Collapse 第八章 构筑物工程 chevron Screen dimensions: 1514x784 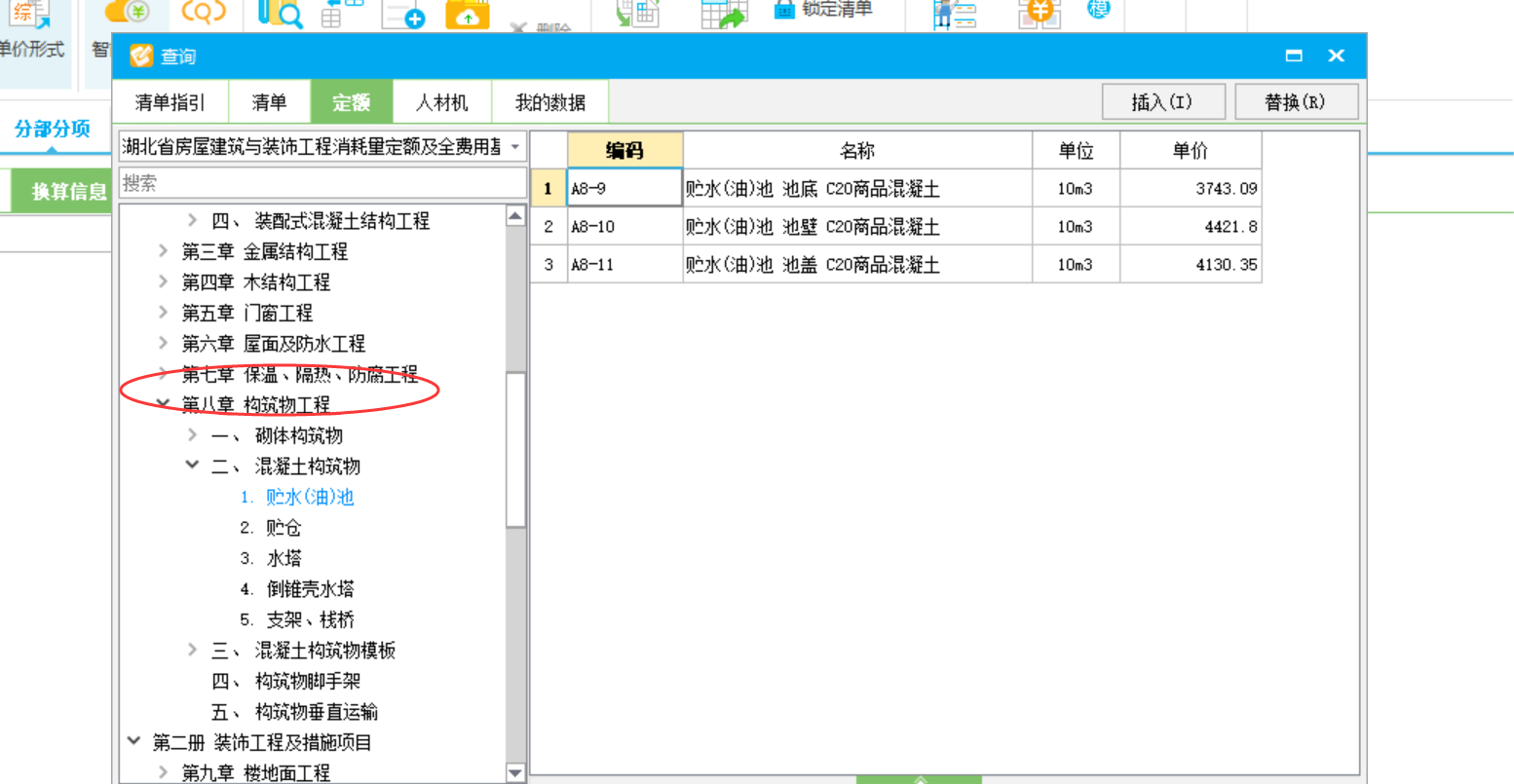coord(163,404)
